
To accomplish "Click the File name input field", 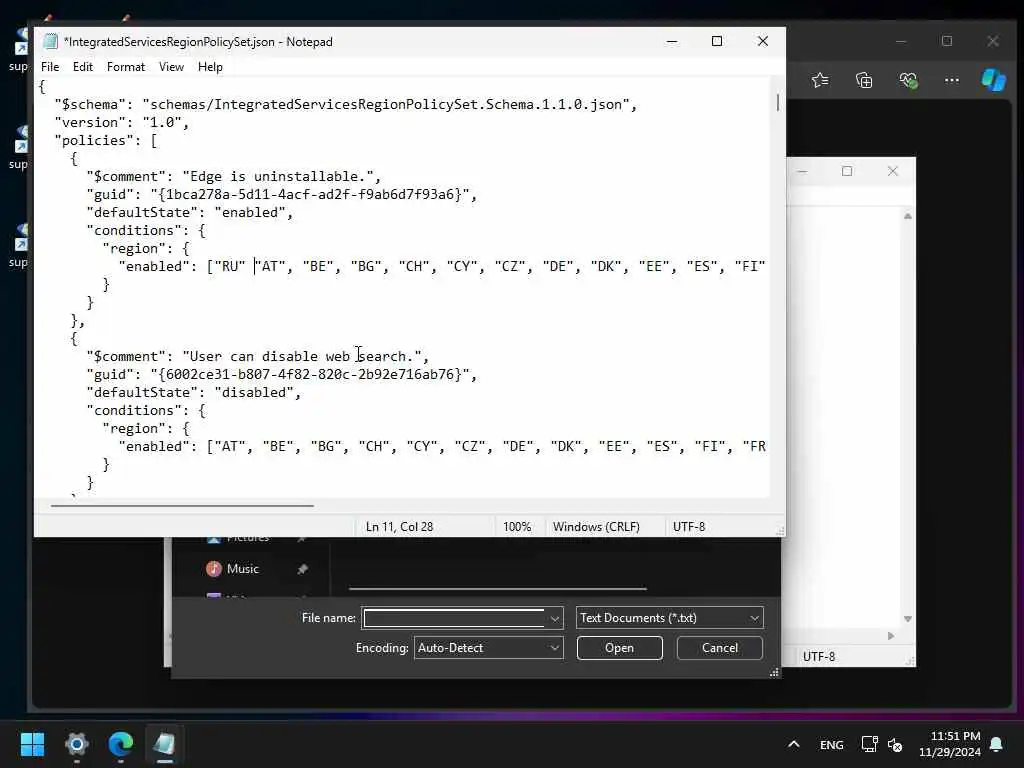I will tap(455, 618).
